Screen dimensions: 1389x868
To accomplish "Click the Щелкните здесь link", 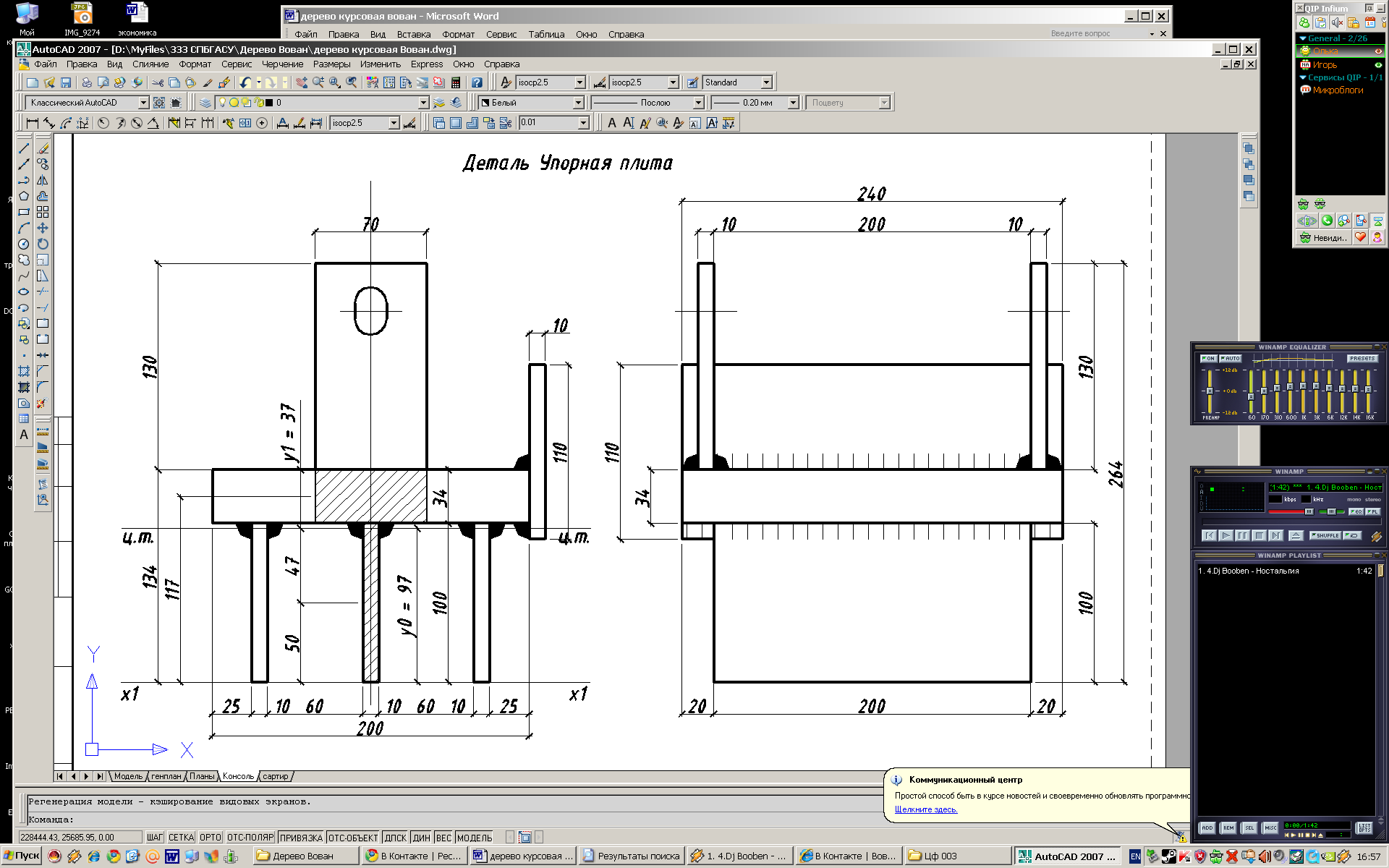I will point(926,810).
